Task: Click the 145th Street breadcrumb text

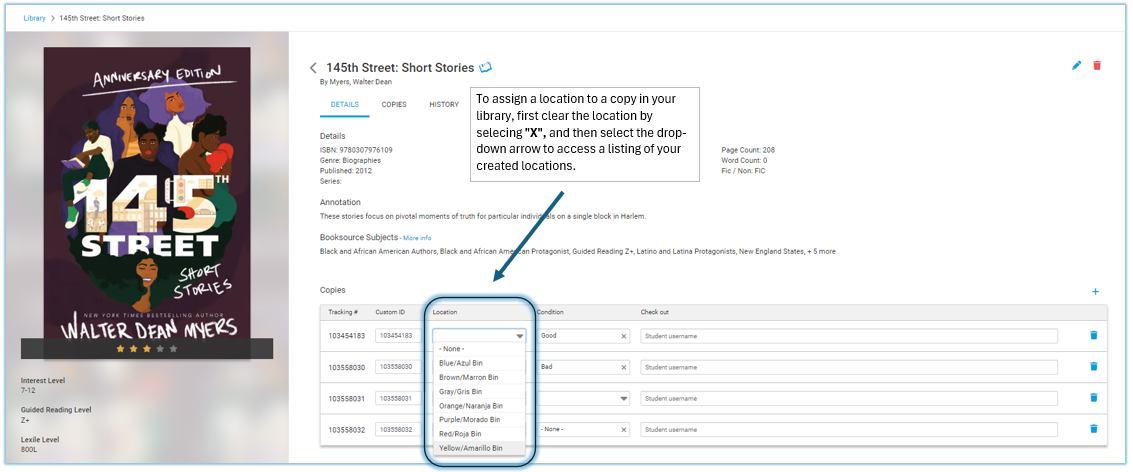Action: (x=101, y=18)
